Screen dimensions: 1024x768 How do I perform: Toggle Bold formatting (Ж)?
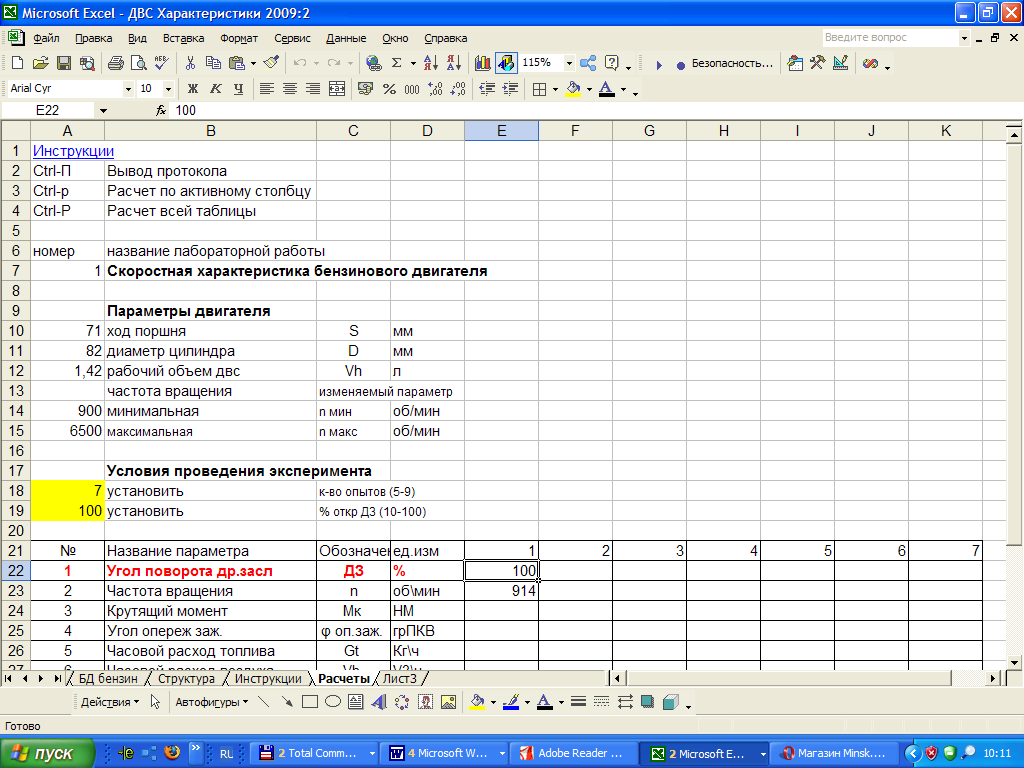pos(193,89)
